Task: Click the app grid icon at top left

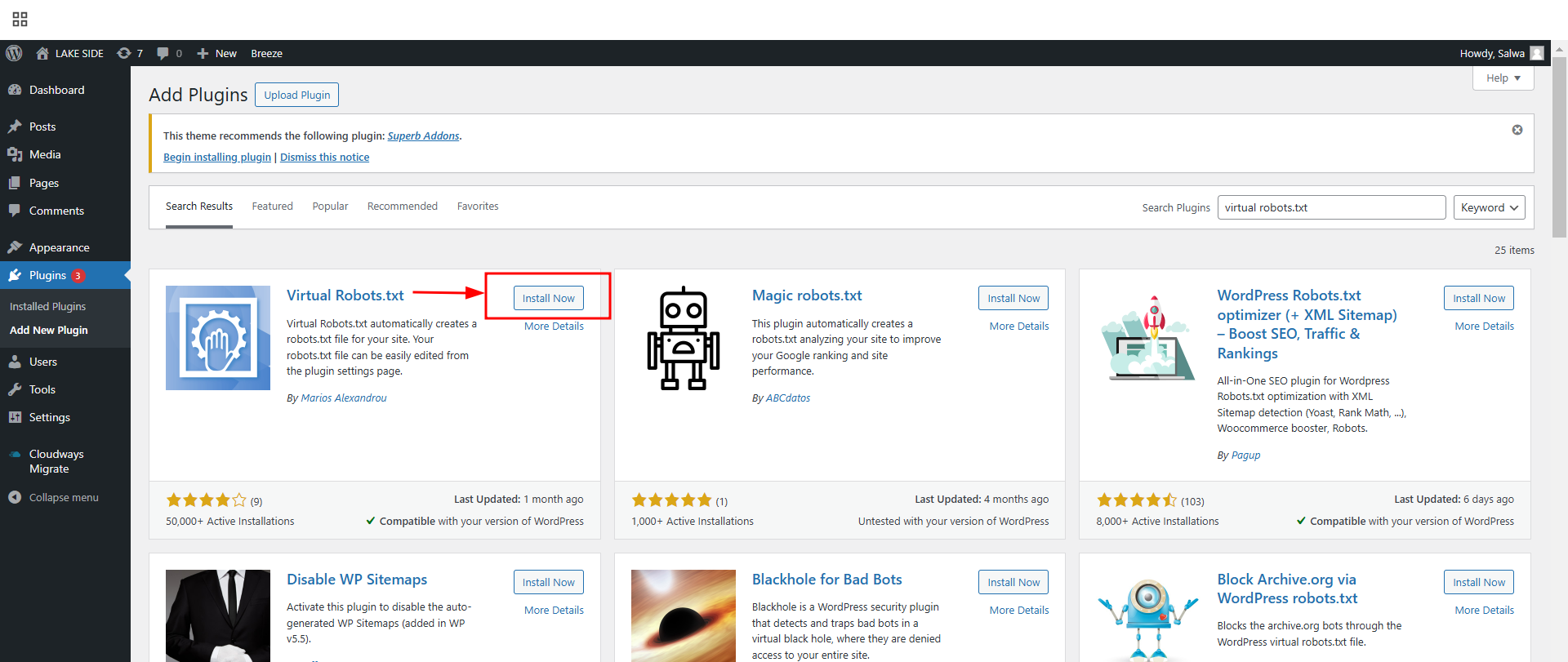Action: [x=20, y=19]
